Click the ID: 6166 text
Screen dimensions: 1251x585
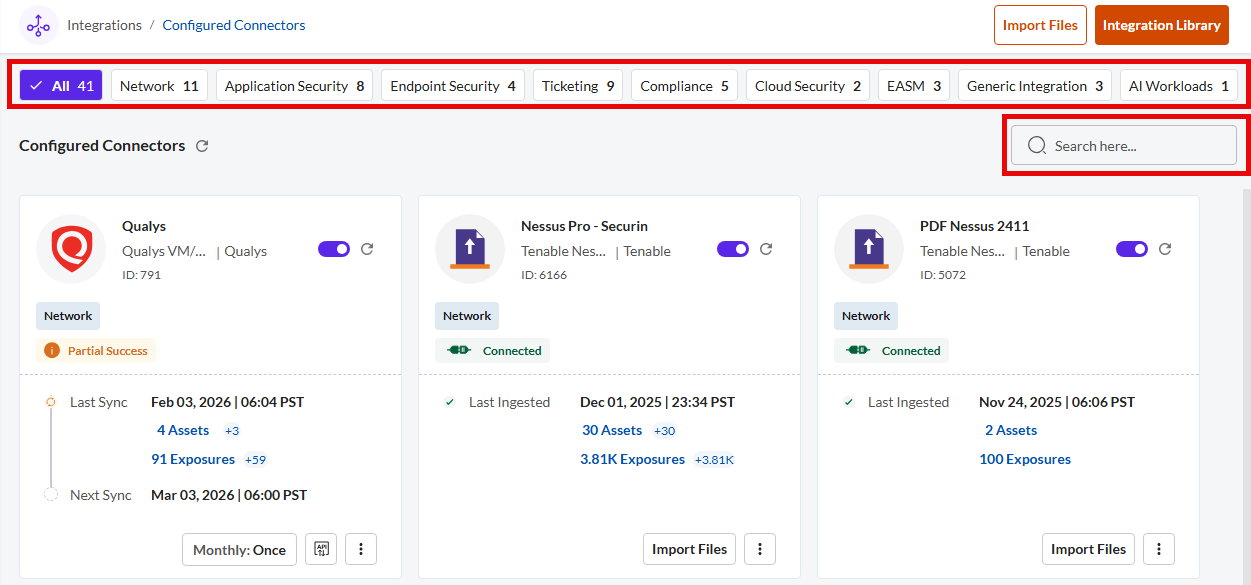(544, 275)
